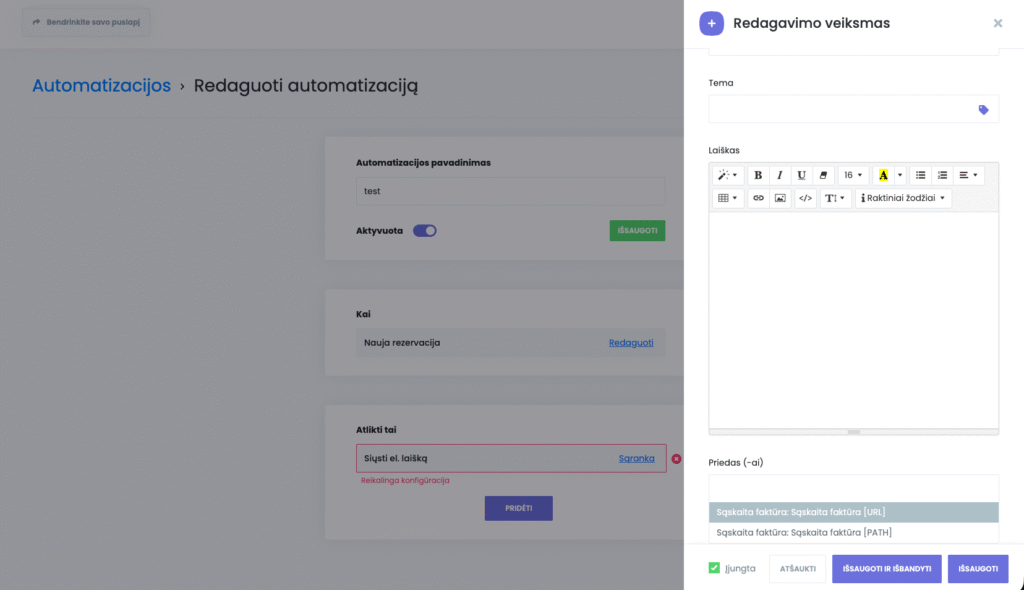Click the yellow text highlight color swatch
The image size is (1024, 590).
pyautogui.click(x=883, y=175)
